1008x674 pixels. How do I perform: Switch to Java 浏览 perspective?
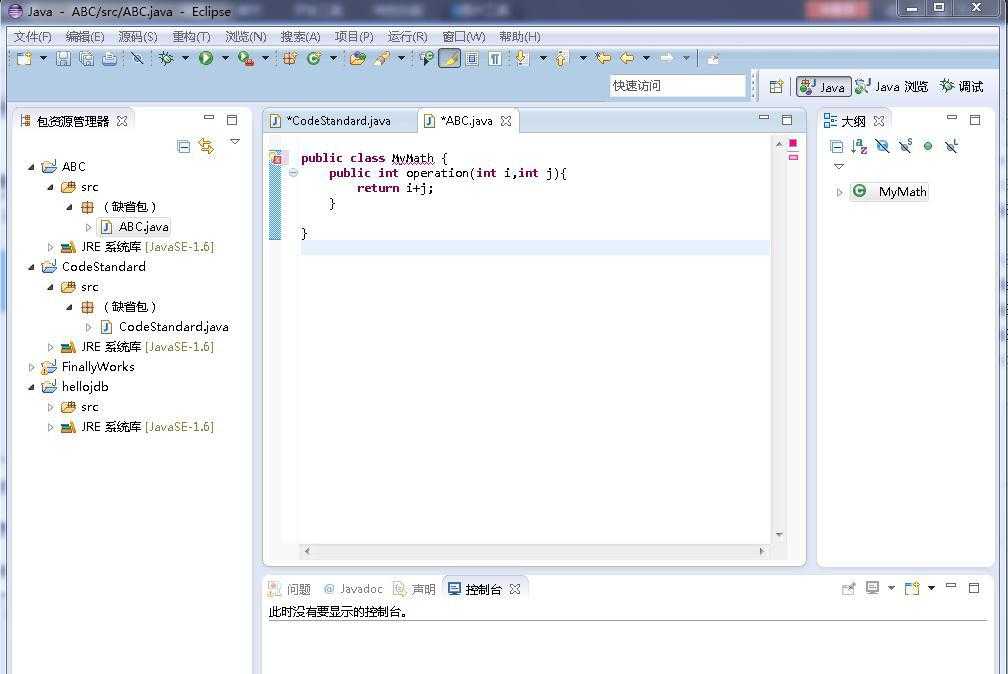[x=891, y=87]
